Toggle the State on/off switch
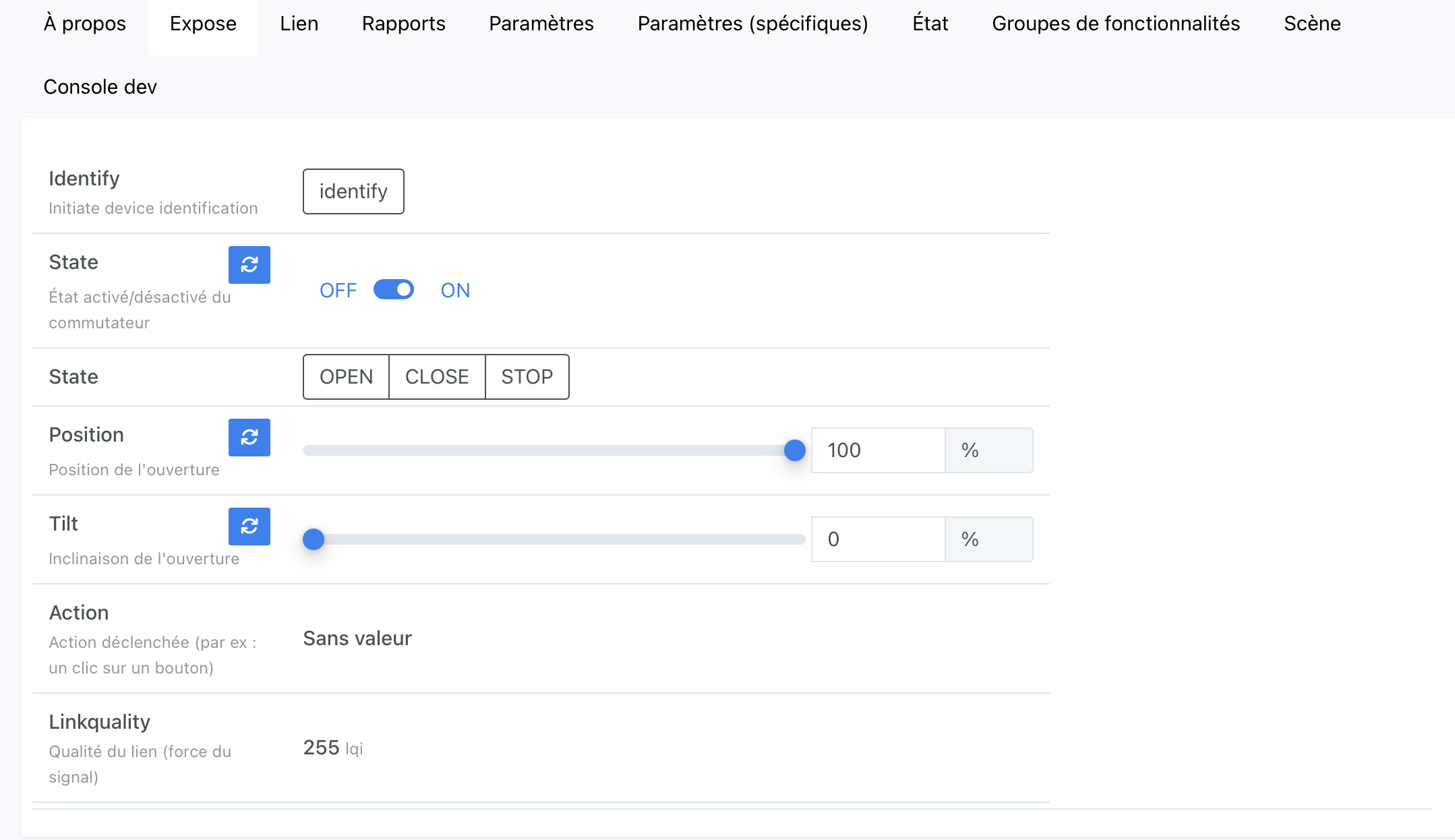The width and height of the screenshot is (1455, 840). tap(394, 290)
